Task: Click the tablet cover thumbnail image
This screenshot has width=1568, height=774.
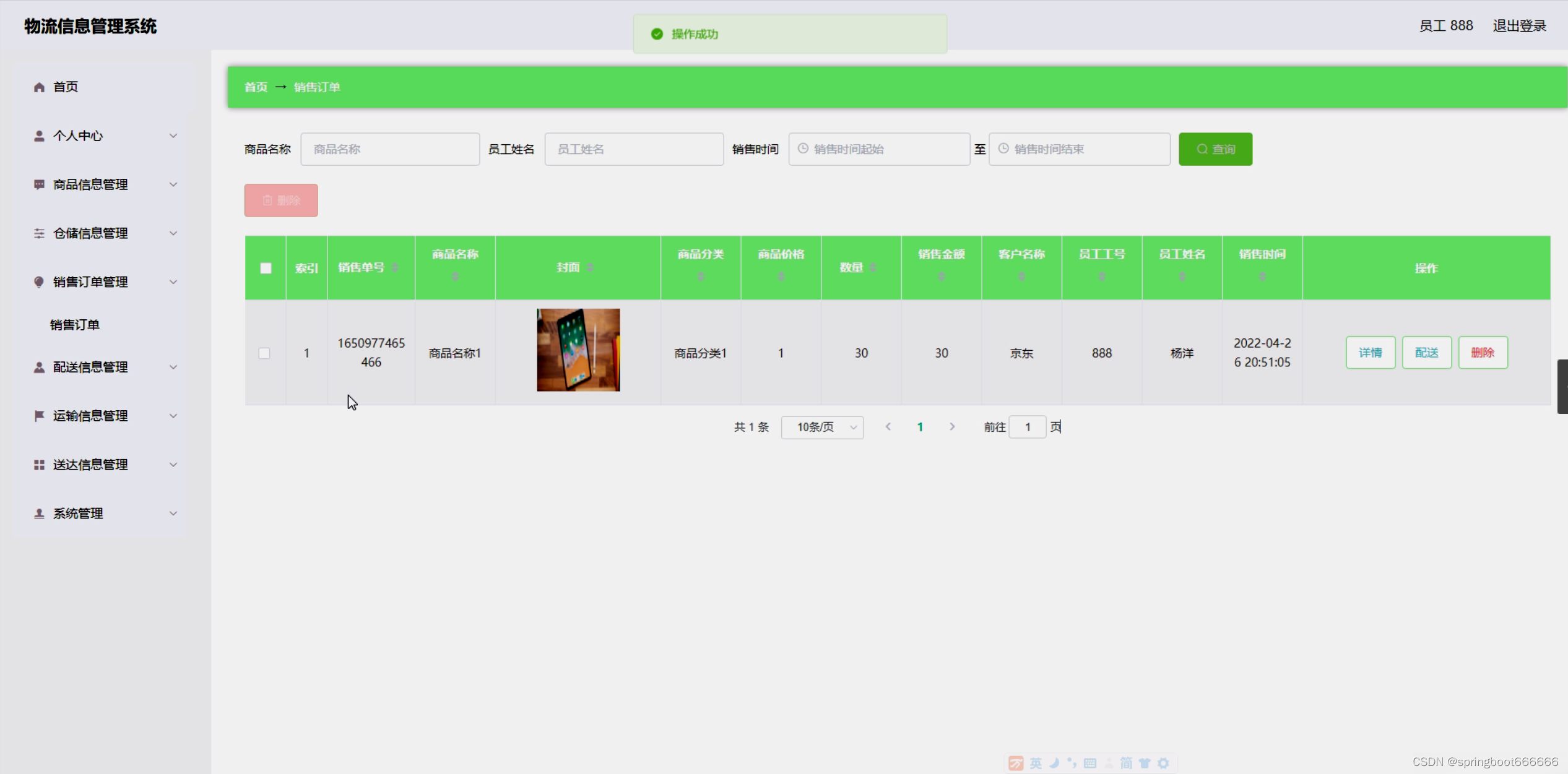Action: click(x=578, y=350)
